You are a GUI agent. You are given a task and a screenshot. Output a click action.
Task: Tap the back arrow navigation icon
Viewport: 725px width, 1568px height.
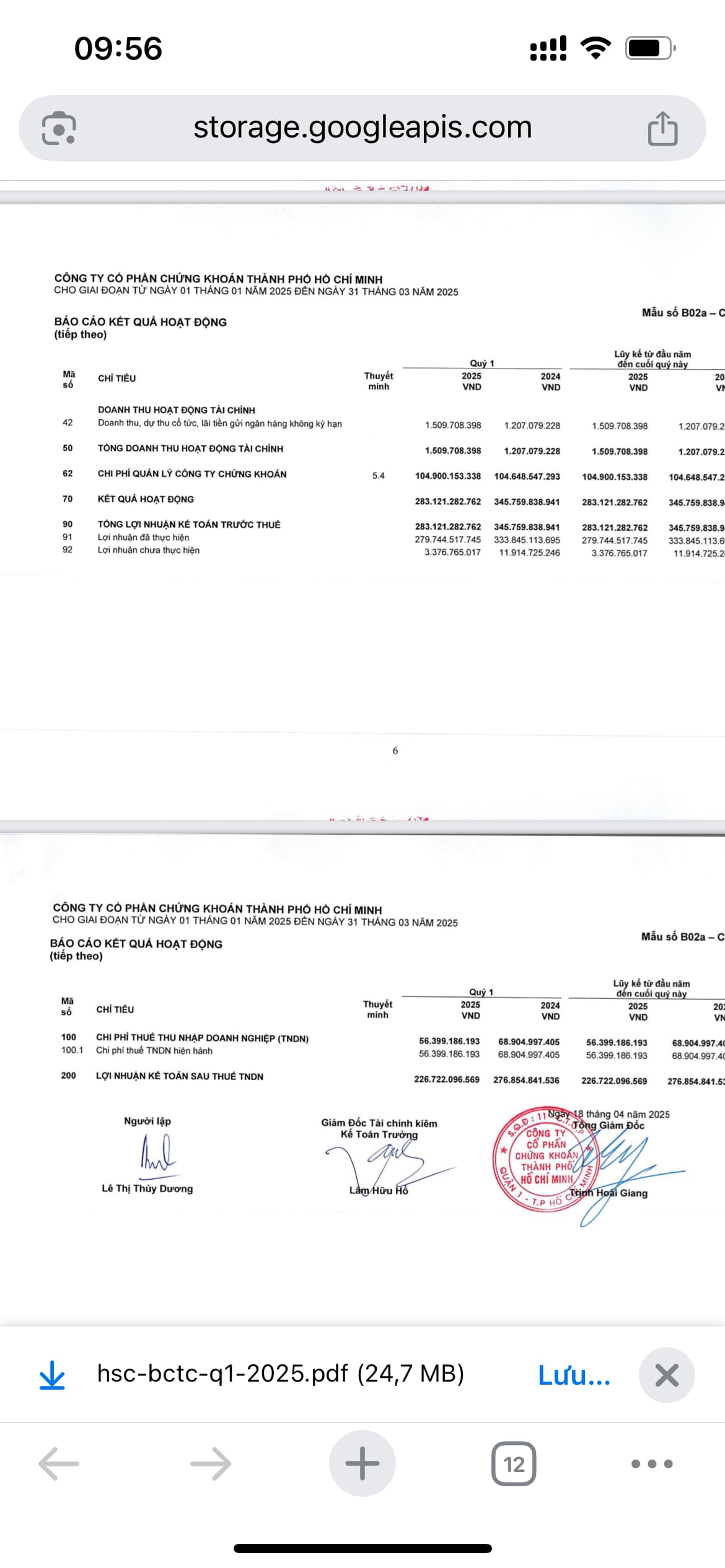click(x=59, y=1464)
